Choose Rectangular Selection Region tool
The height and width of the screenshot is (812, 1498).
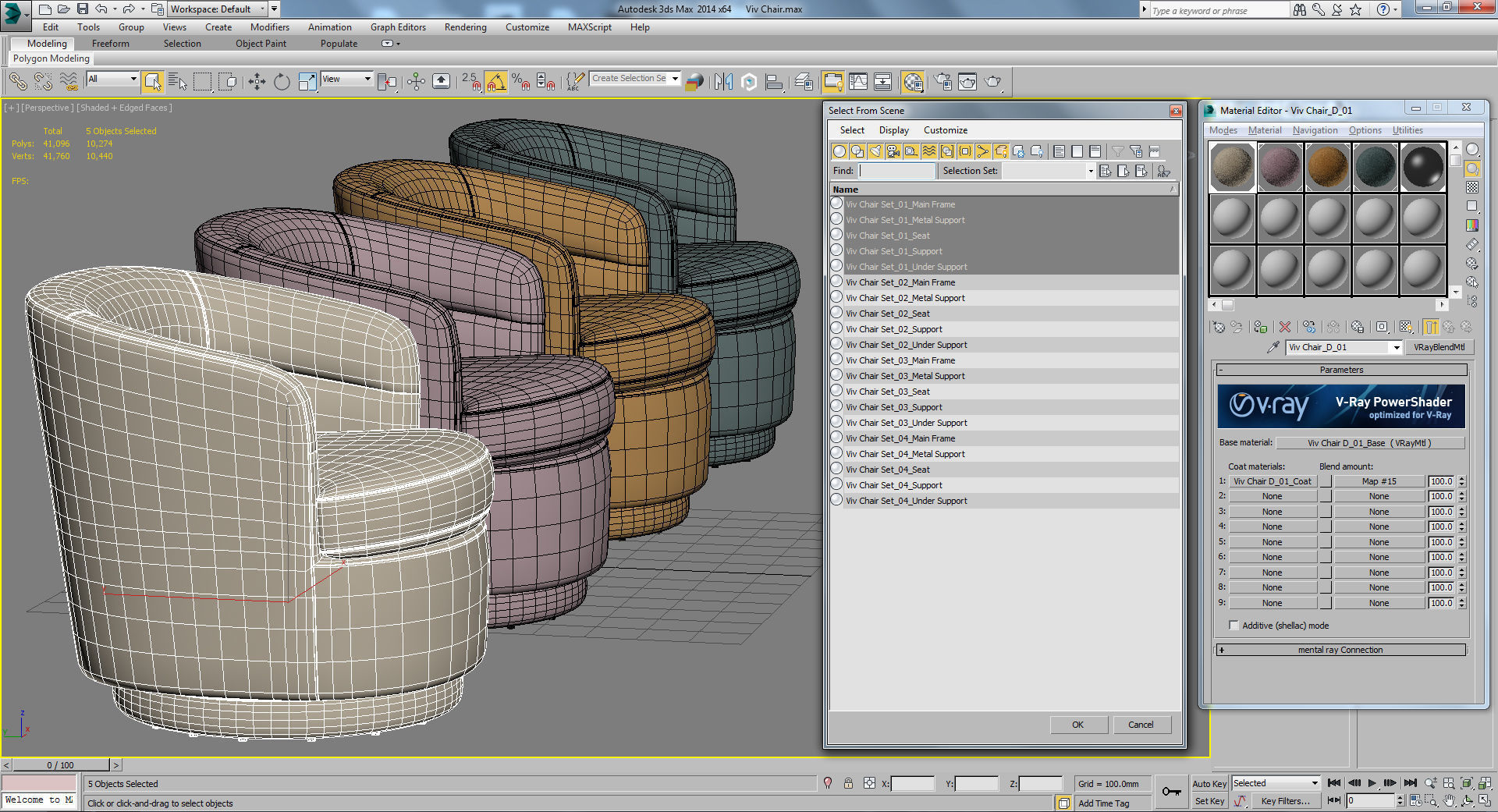202,81
